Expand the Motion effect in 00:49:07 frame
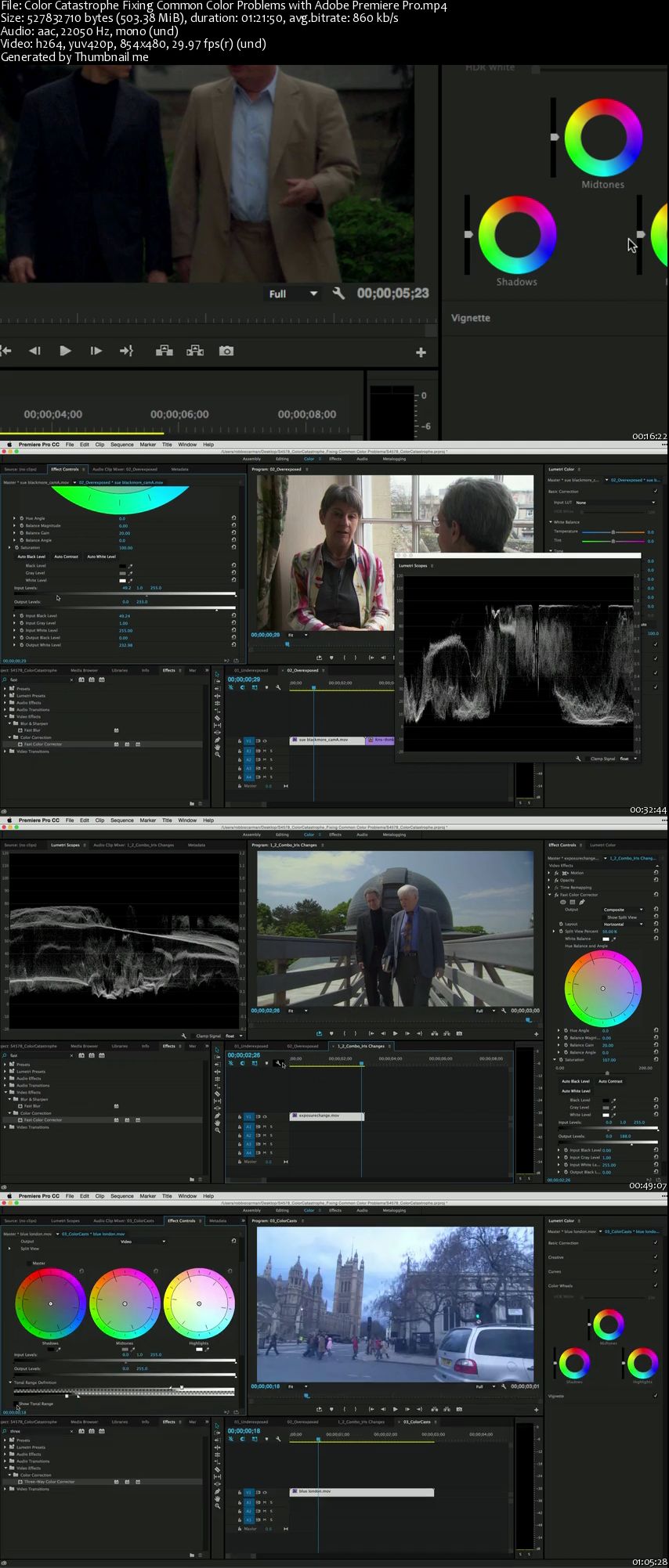 (549, 872)
